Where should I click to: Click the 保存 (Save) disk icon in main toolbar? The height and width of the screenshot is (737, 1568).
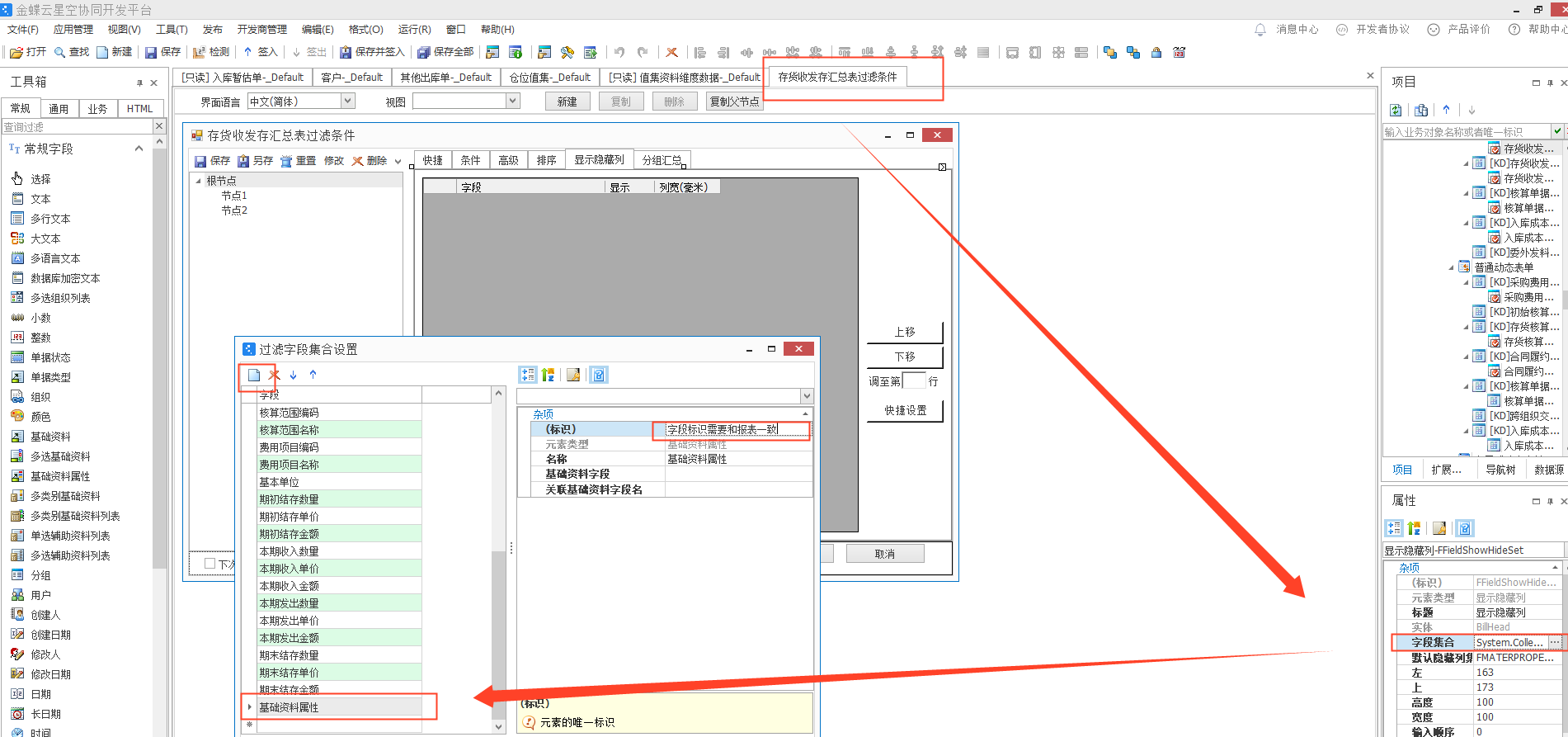[151, 52]
